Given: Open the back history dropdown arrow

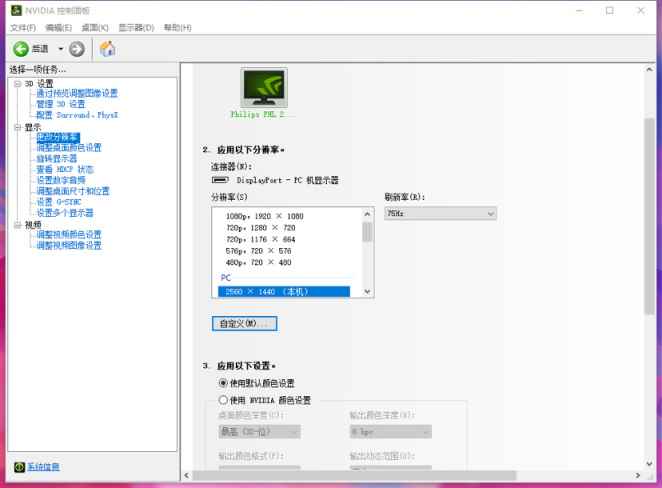Looking at the screenshot, I should (x=61, y=49).
